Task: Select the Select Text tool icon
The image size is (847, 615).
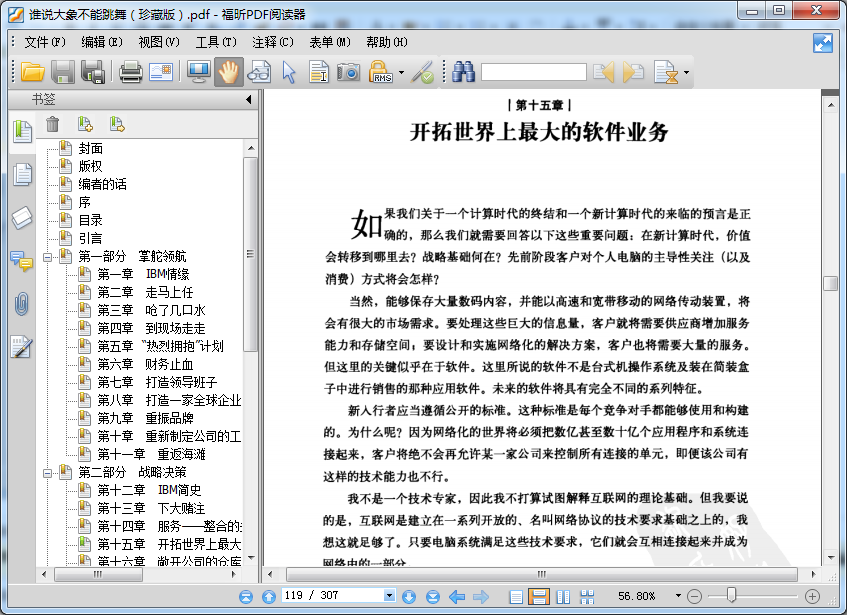Action: pos(319,72)
